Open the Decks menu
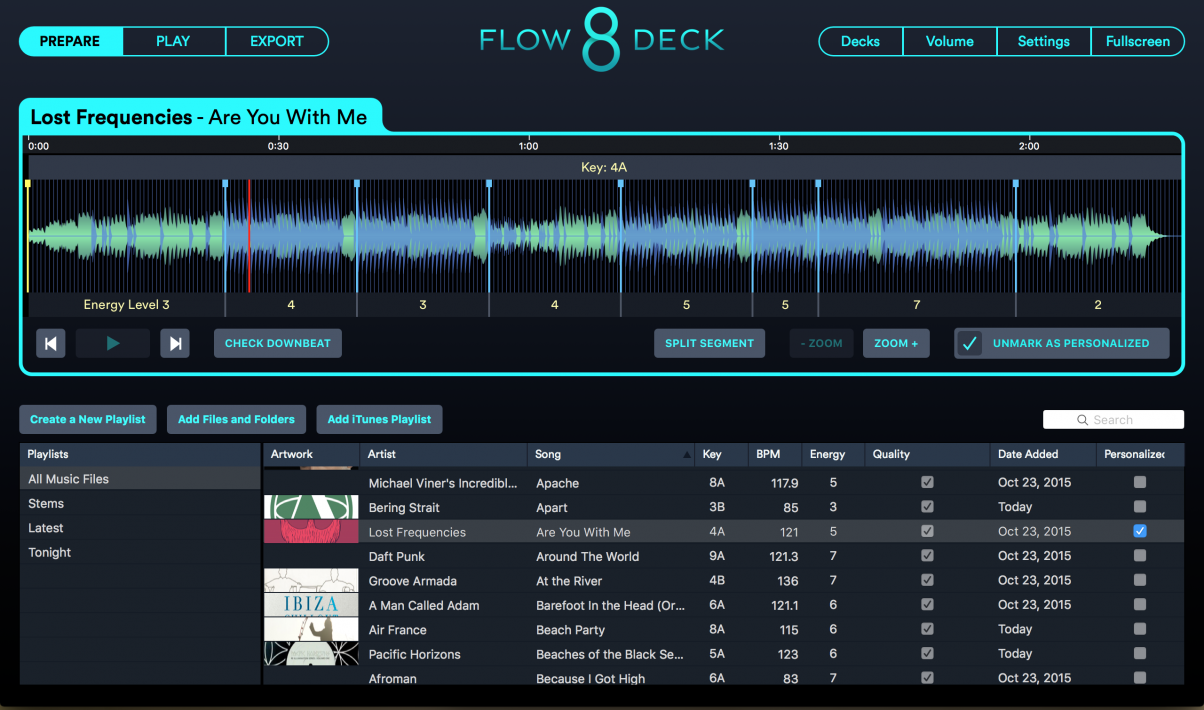Image resolution: width=1204 pixels, height=710 pixels. 860,41
